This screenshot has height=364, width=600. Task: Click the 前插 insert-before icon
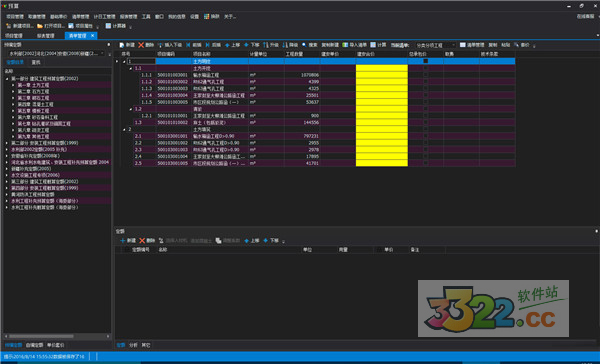click(x=188, y=45)
